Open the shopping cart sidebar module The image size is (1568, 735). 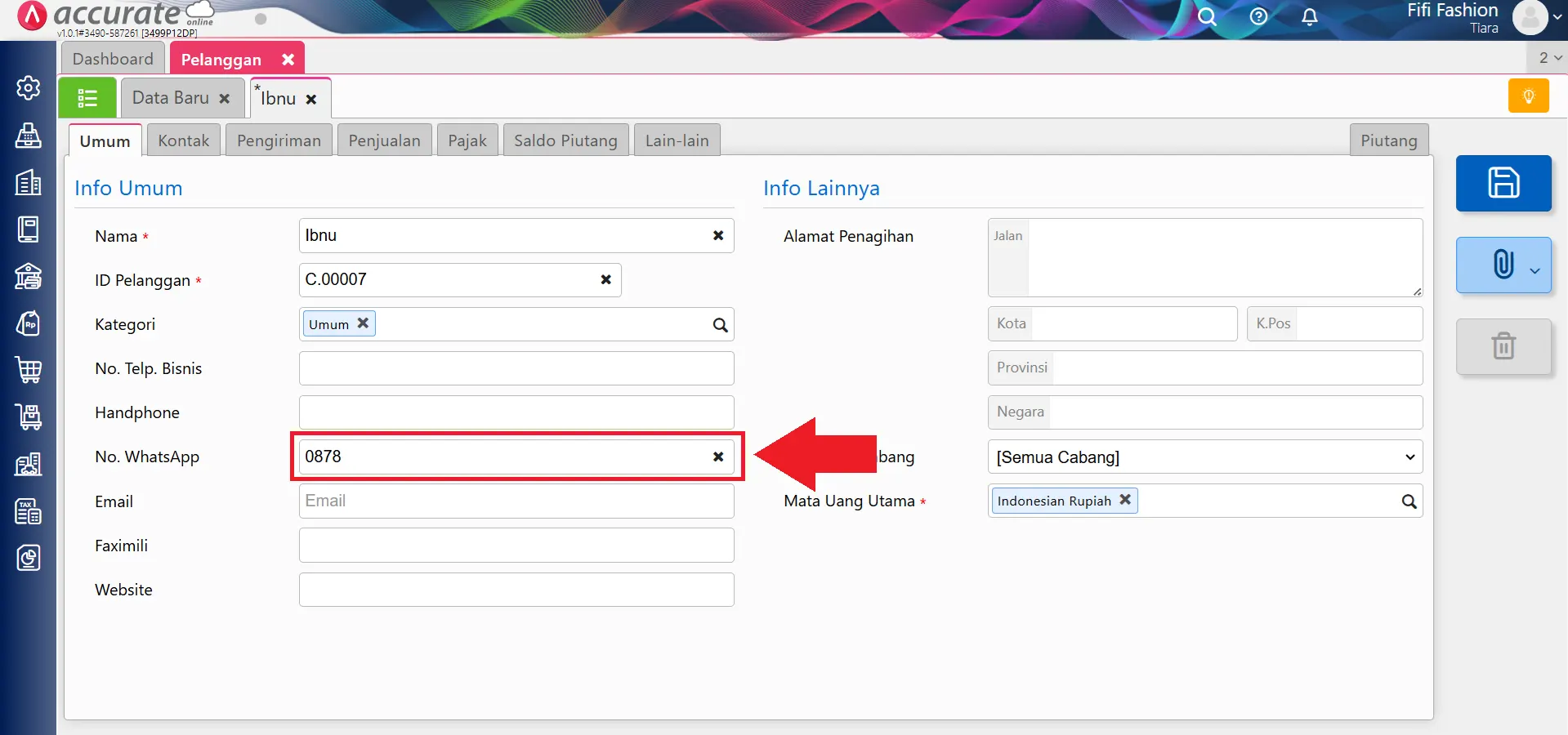[x=29, y=370]
